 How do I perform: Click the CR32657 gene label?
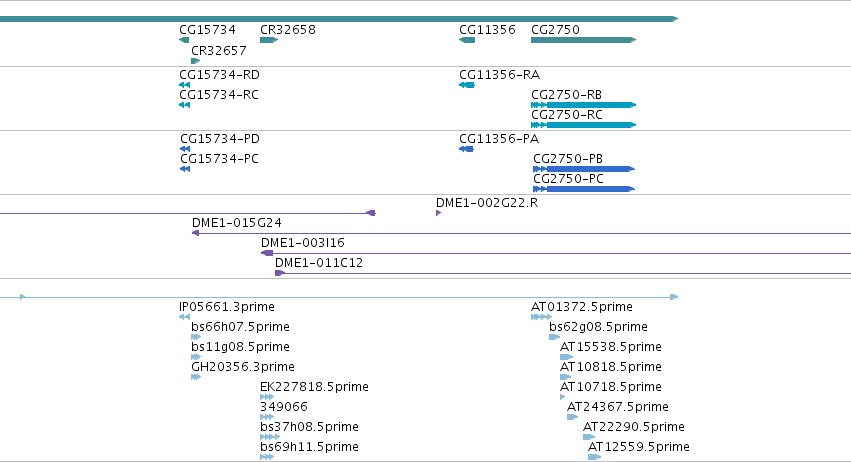219,50
